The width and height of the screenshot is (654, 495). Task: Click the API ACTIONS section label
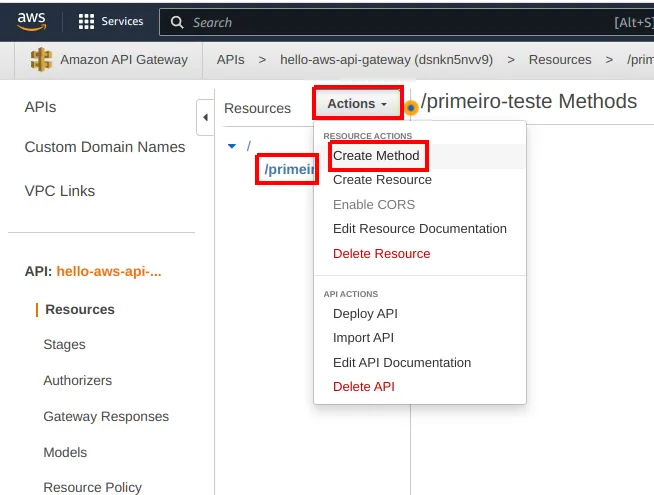[351, 294]
